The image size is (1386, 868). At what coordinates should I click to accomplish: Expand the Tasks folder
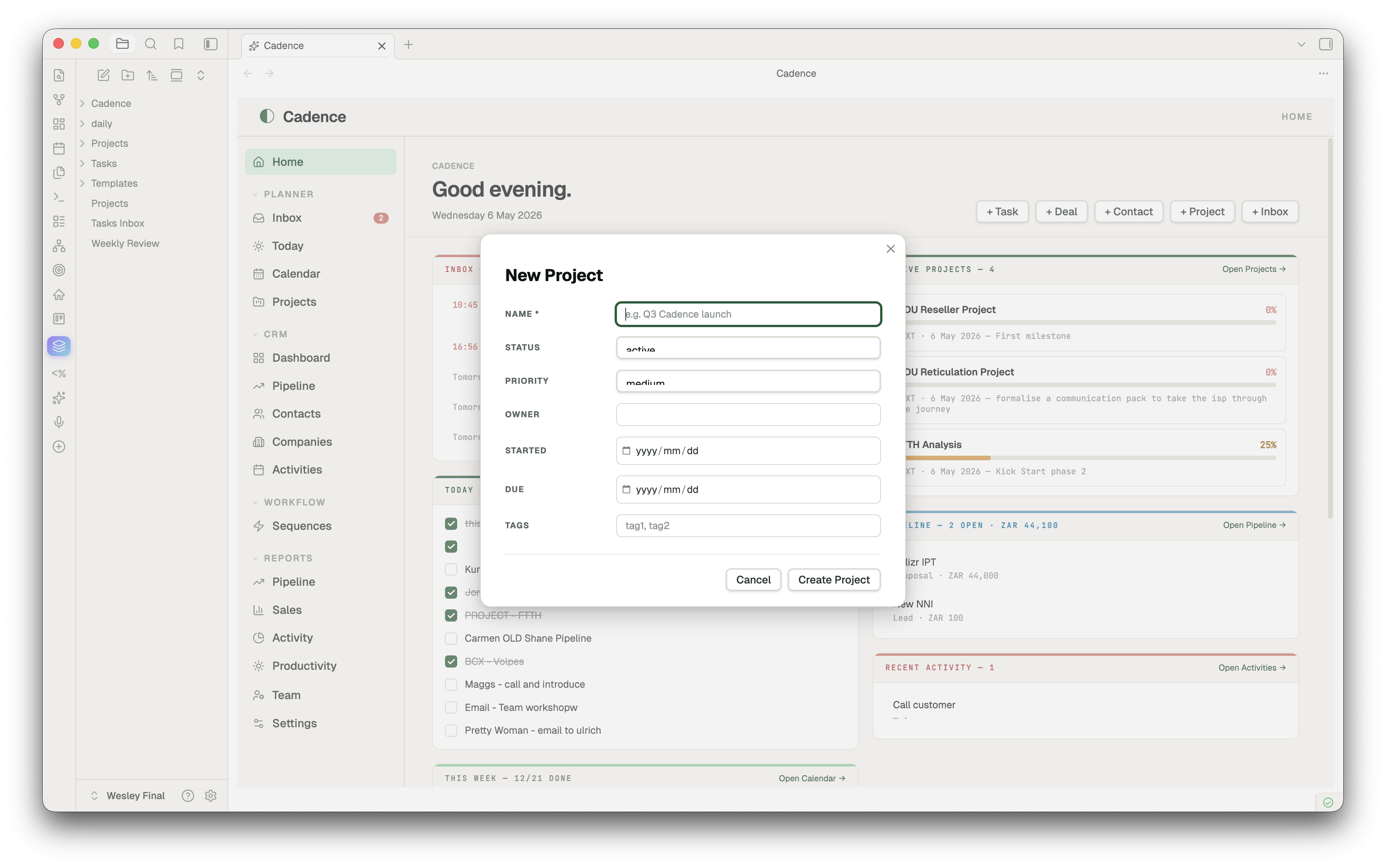[x=82, y=164]
